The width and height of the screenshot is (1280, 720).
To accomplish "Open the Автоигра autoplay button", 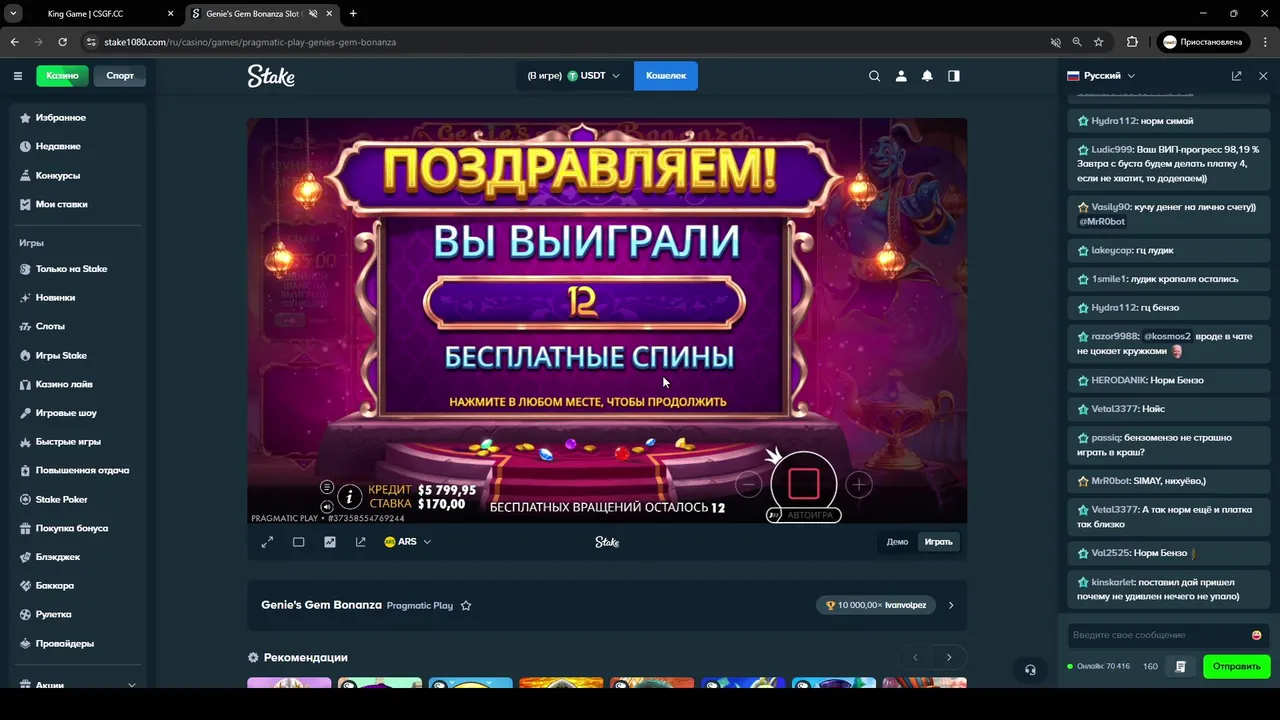I will pos(805,515).
